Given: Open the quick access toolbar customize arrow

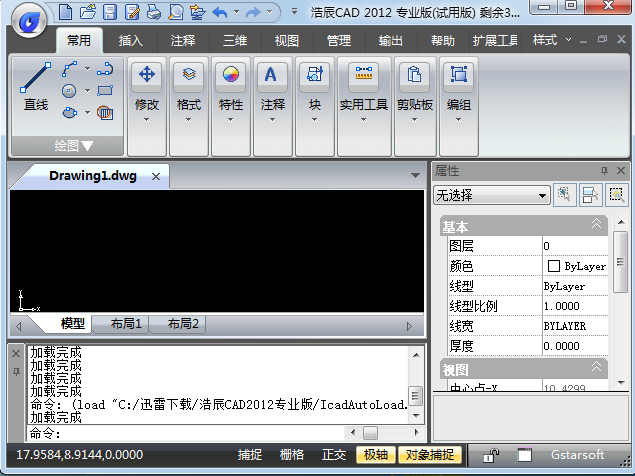Looking at the screenshot, I should point(294,11).
